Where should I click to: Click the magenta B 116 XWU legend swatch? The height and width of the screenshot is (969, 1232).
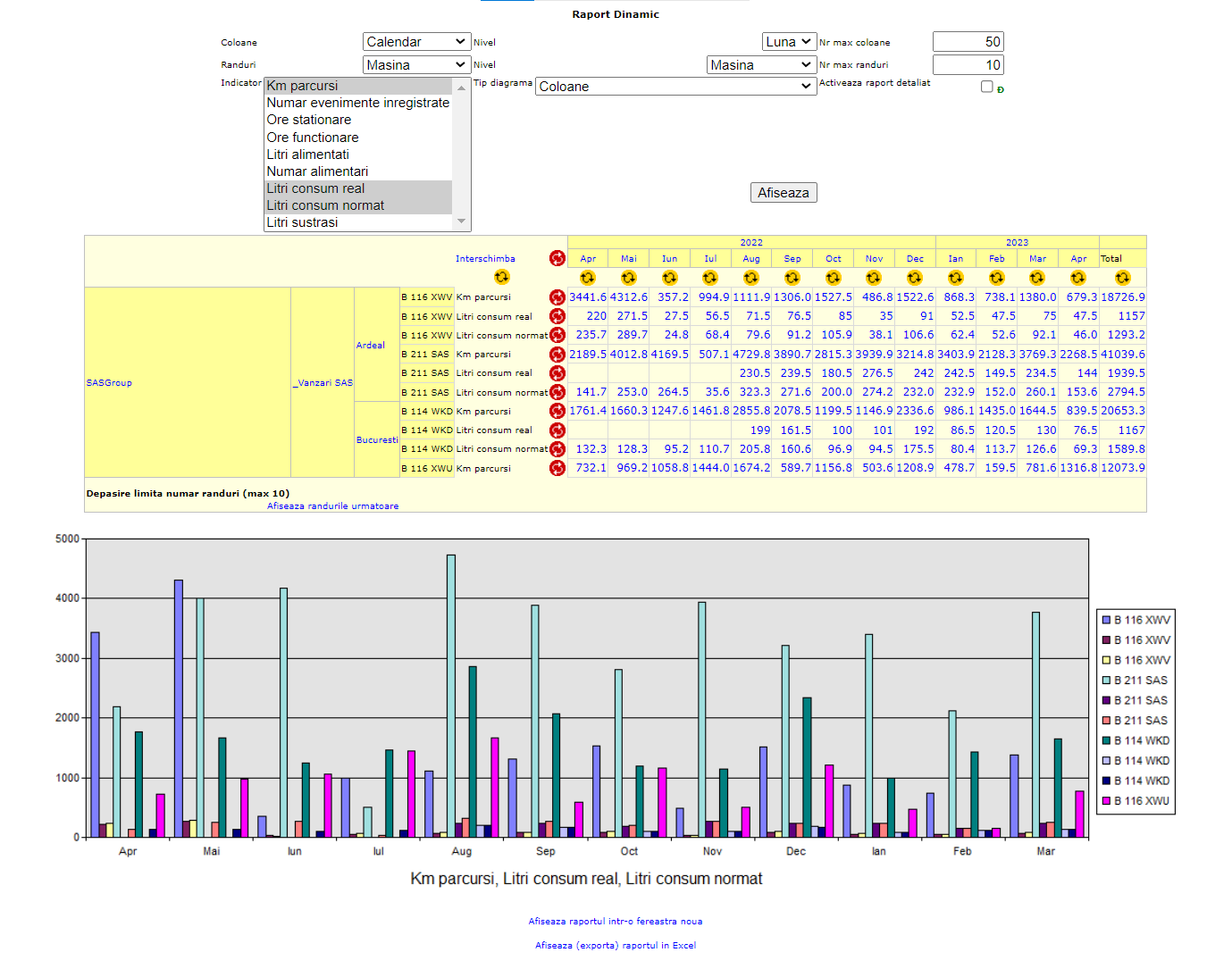pyautogui.click(x=1106, y=801)
